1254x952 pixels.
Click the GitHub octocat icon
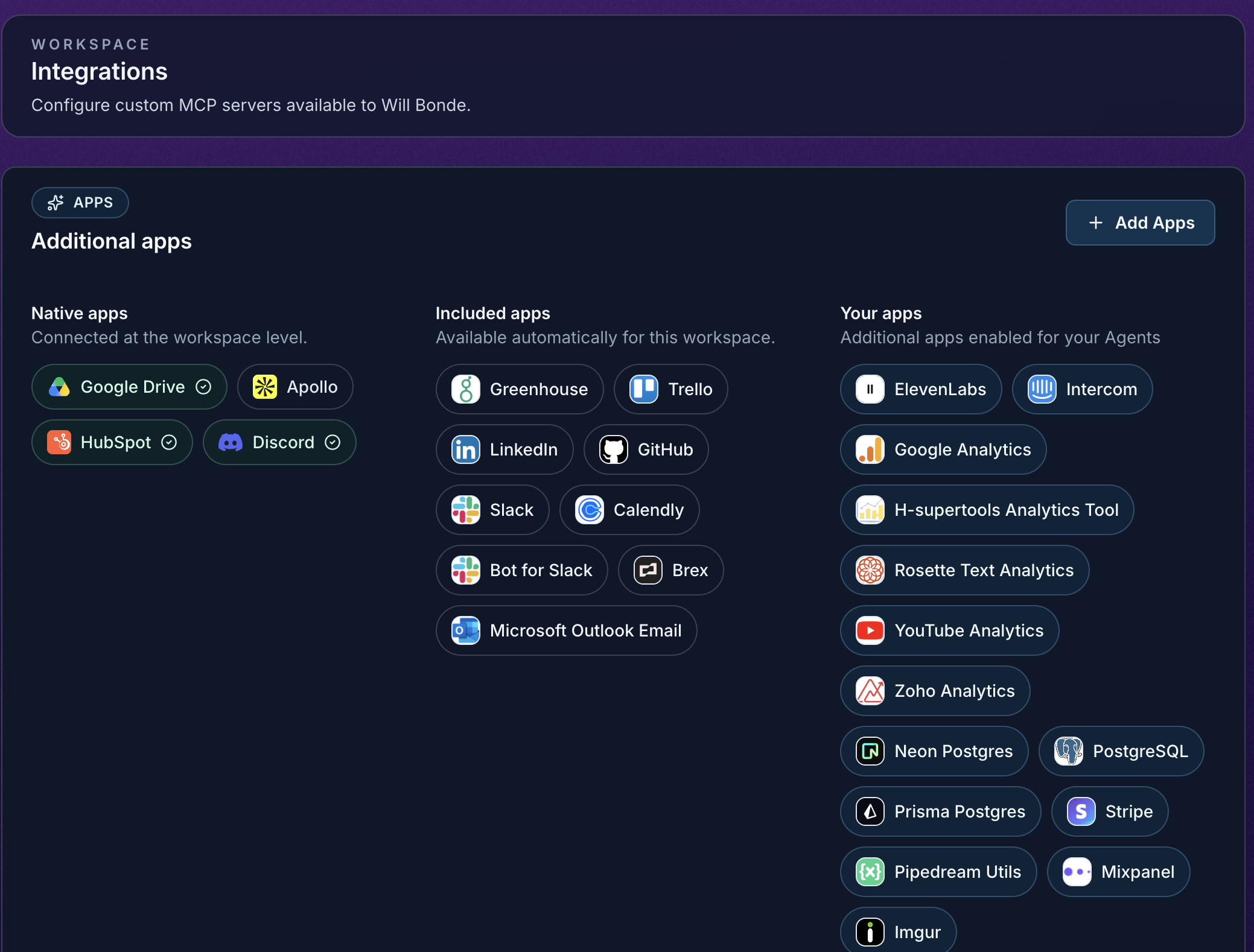point(614,449)
